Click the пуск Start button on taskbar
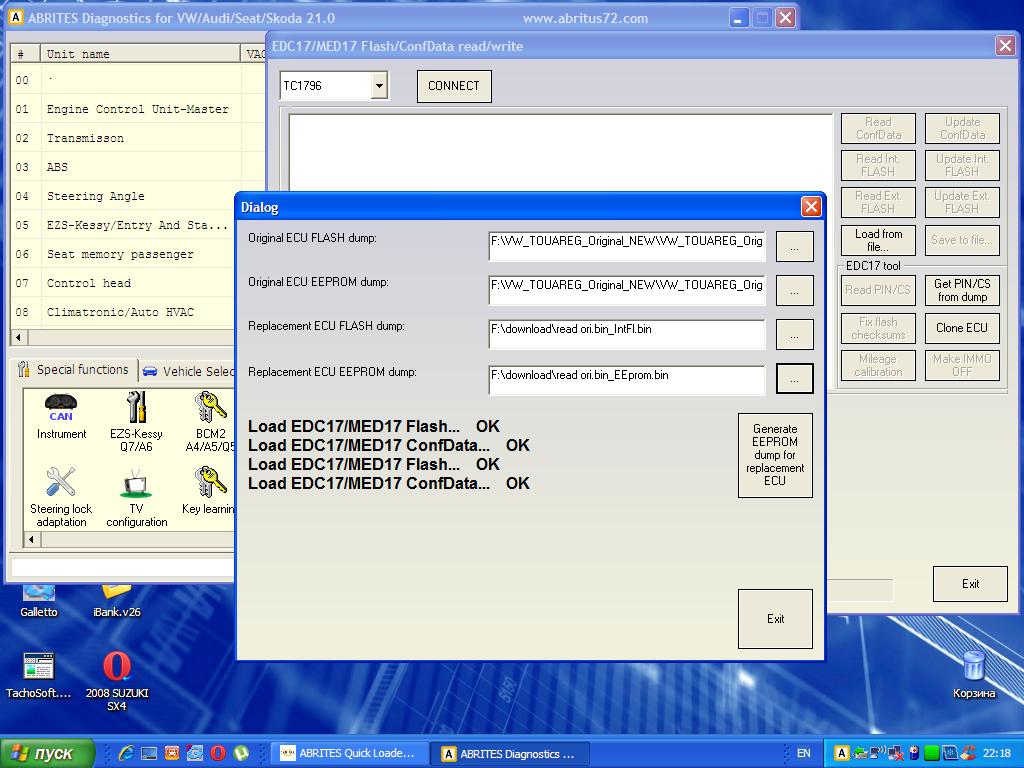Image resolution: width=1024 pixels, height=768 pixels. (47, 753)
